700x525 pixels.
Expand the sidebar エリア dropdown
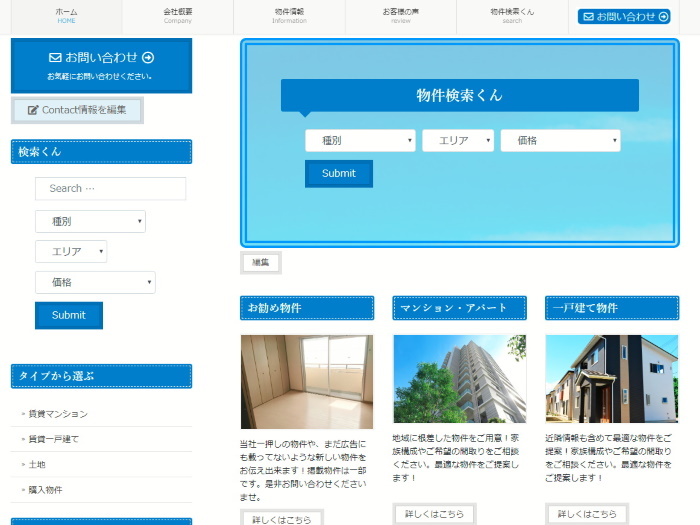[71, 252]
